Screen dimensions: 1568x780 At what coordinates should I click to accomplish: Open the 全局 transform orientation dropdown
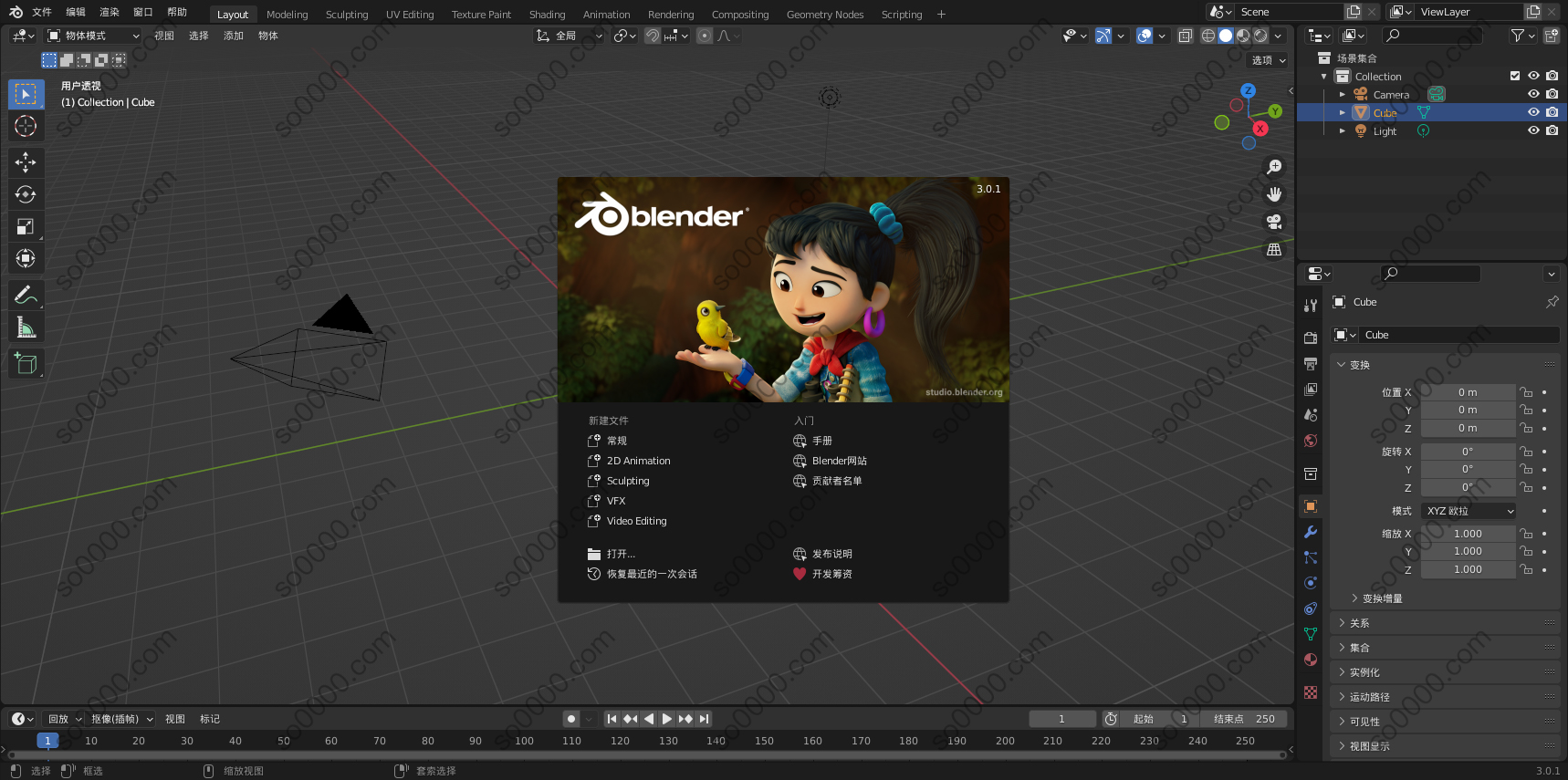pos(570,36)
